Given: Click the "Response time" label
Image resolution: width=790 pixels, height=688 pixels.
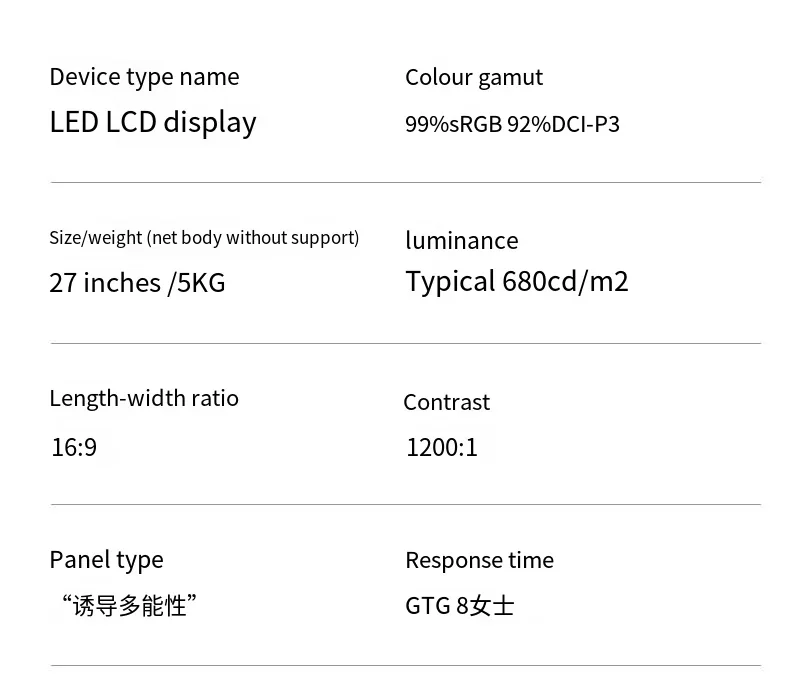Looking at the screenshot, I should point(479,560).
